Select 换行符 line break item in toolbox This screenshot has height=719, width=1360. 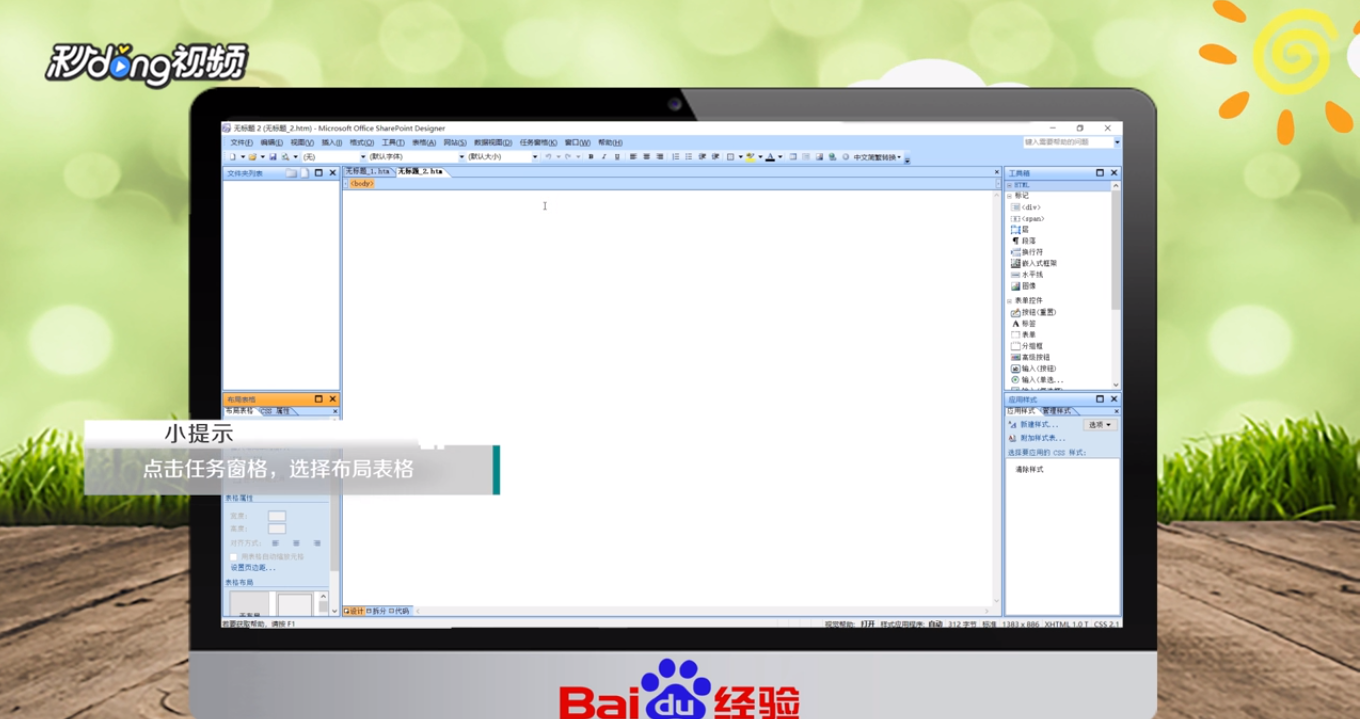coord(1026,252)
